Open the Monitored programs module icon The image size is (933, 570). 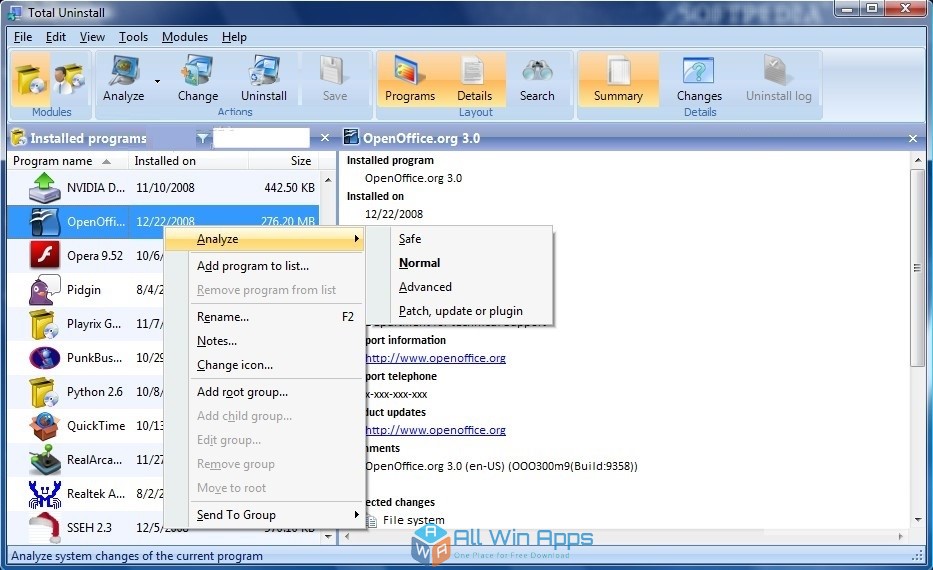pyautogui.click(x=69, y=79)
